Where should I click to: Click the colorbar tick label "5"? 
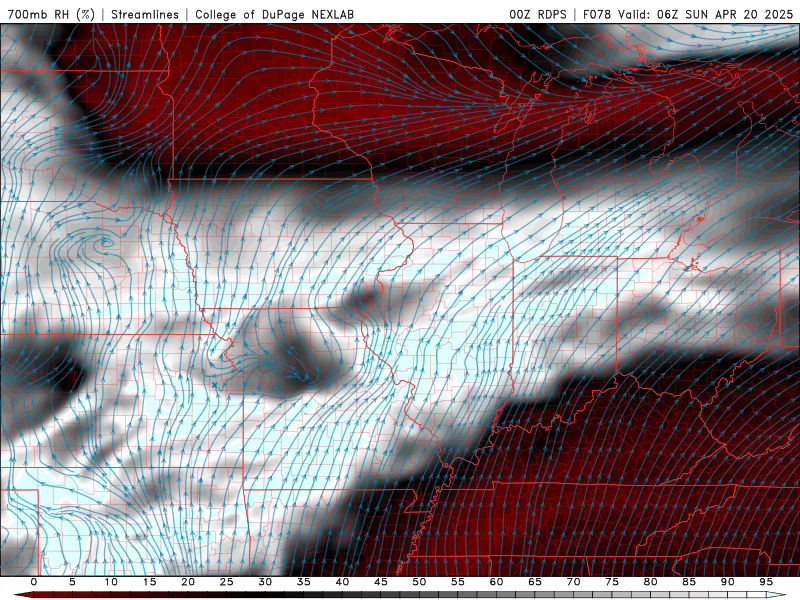(72, 582)
